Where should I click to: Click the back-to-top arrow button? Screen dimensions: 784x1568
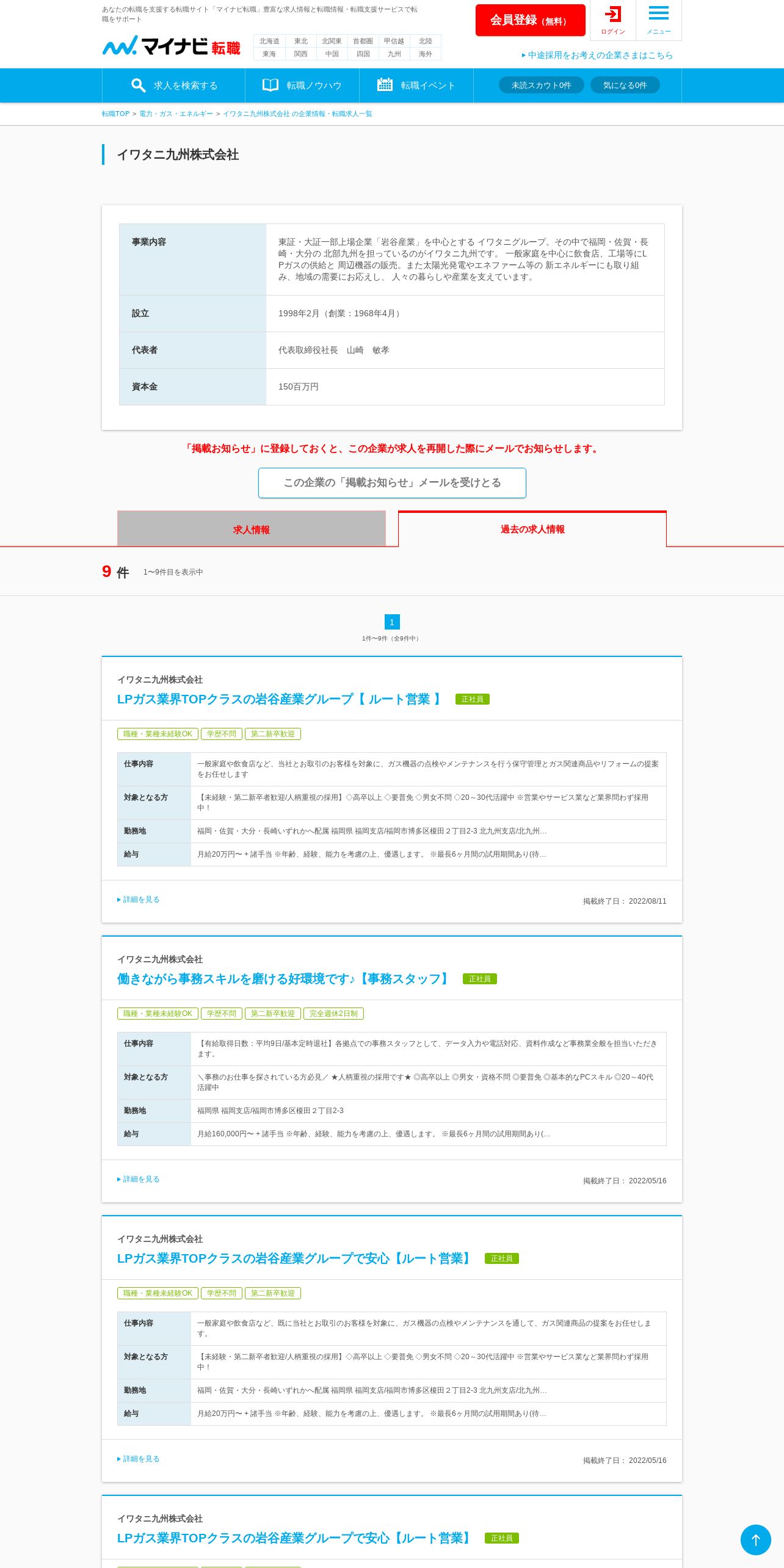click(x=755, y=1540)
